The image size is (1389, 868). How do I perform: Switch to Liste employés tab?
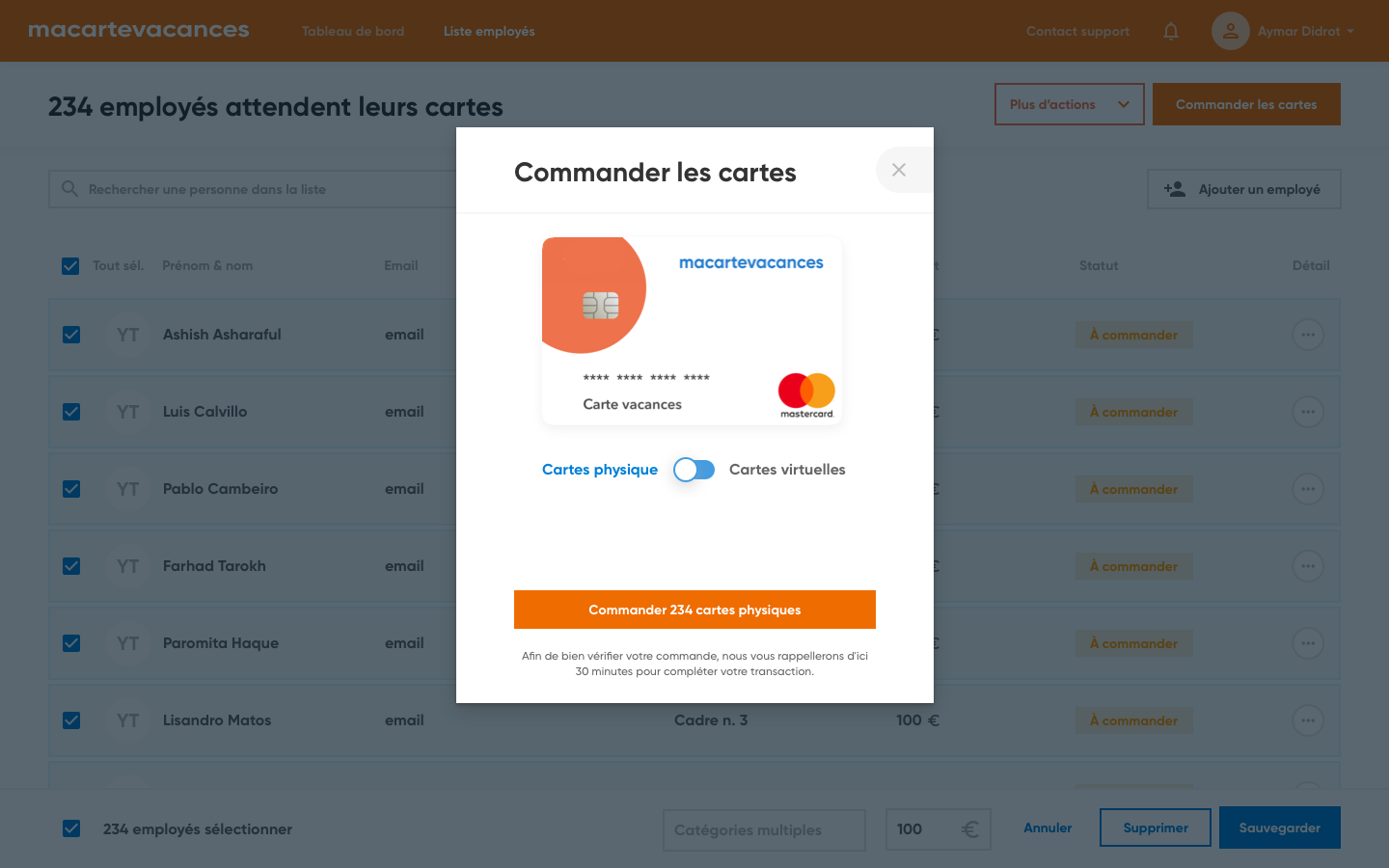[489, 31]
